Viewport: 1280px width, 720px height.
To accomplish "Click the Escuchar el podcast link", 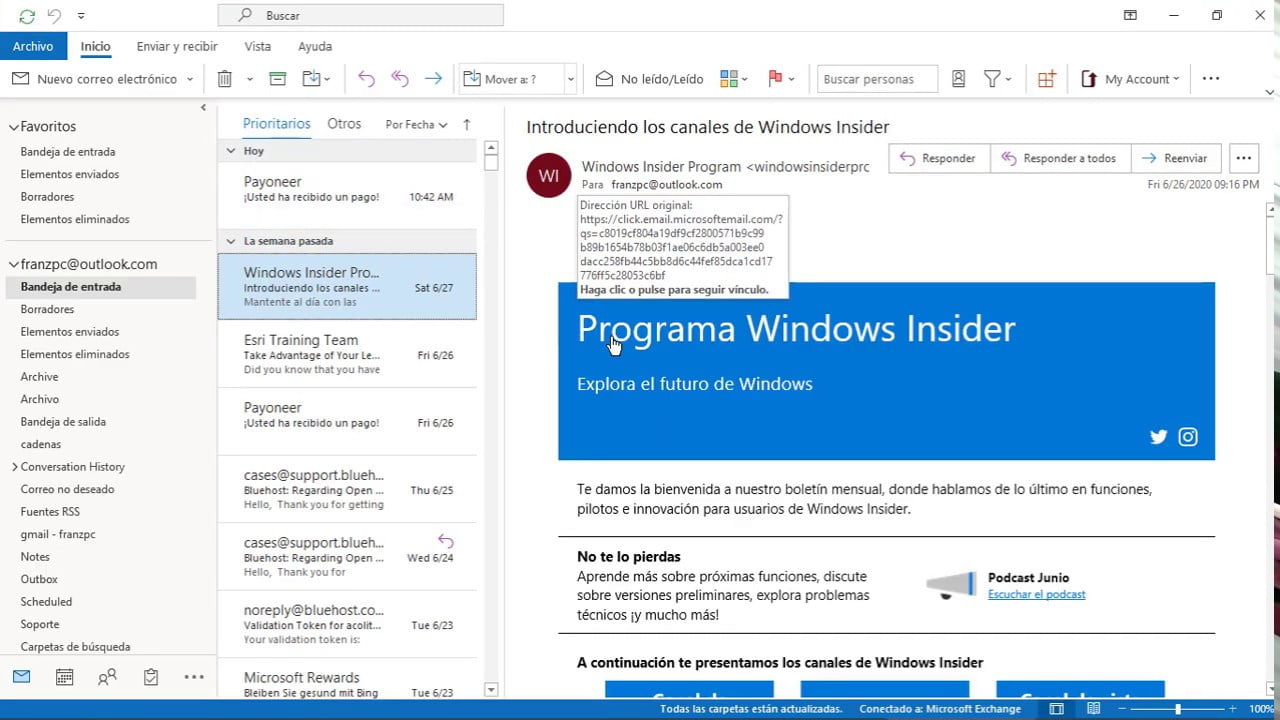I will point(1036,594).
